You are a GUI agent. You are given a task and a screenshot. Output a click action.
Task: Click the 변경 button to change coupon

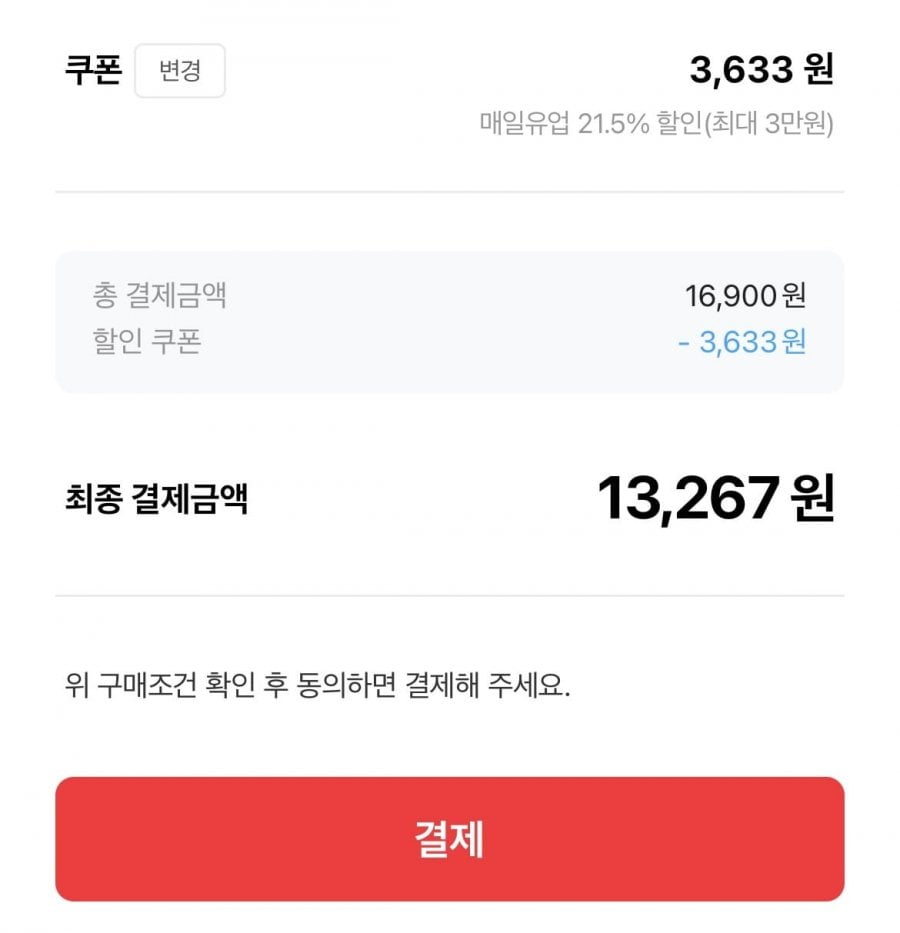pyautogui.click(x=180, y=71)
